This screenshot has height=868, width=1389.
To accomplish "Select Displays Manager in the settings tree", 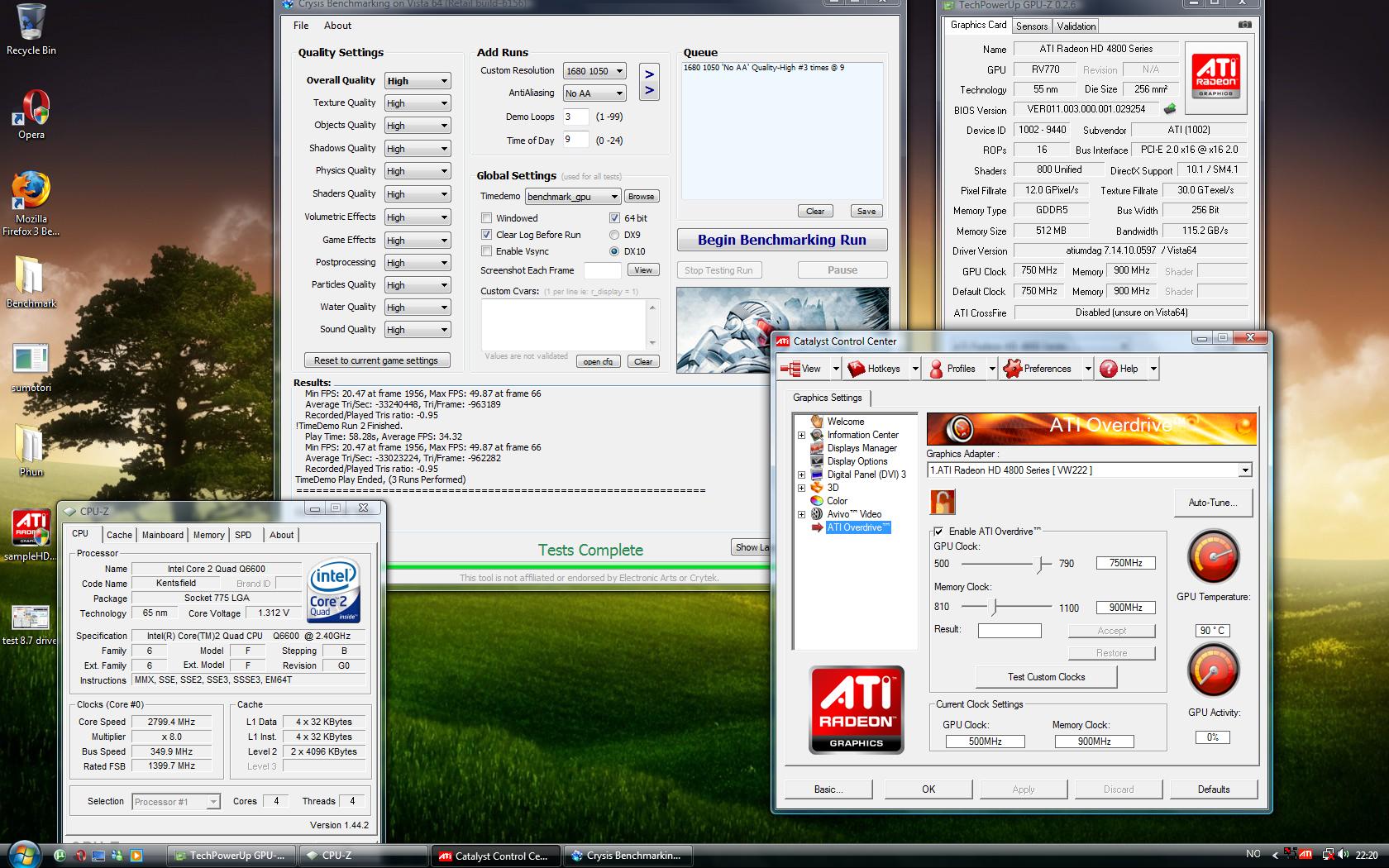I will coord(862,448).
